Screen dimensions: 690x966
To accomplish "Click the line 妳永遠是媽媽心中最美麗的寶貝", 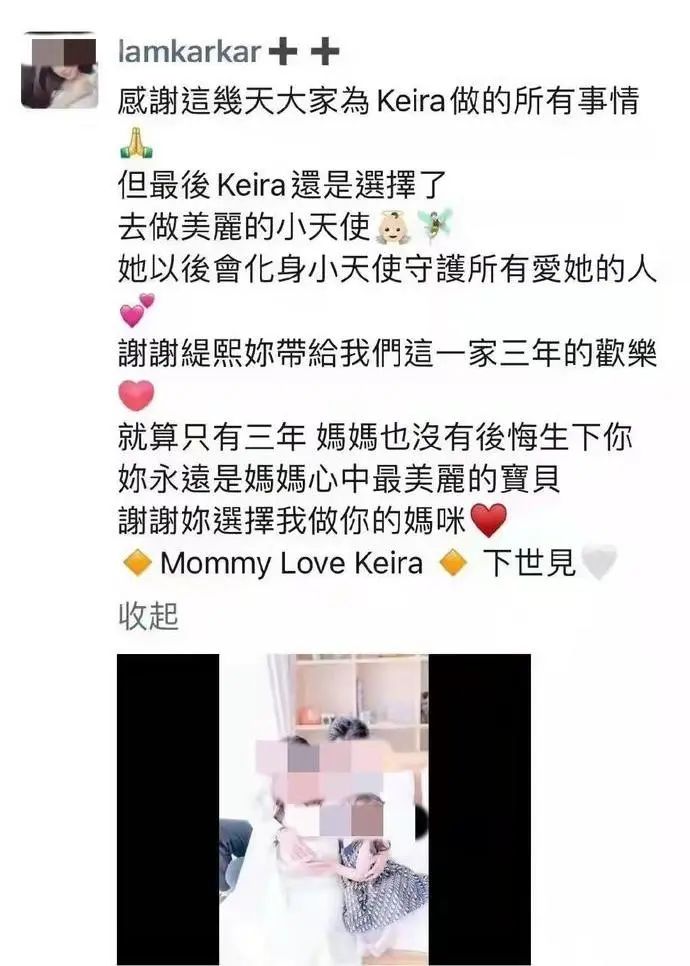I will (339, 479).
